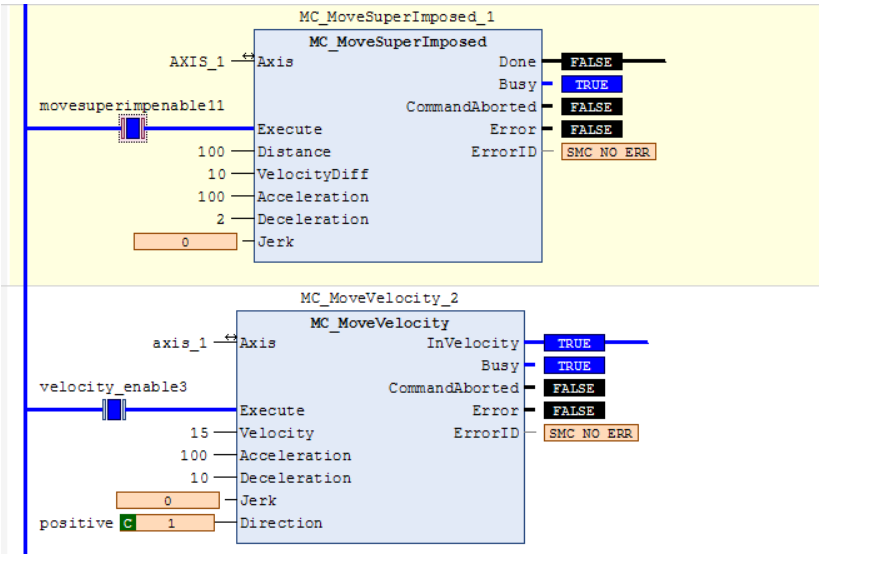
Task: Toggle the movesuperimpenable11 contact
Action: coord(133,128)
